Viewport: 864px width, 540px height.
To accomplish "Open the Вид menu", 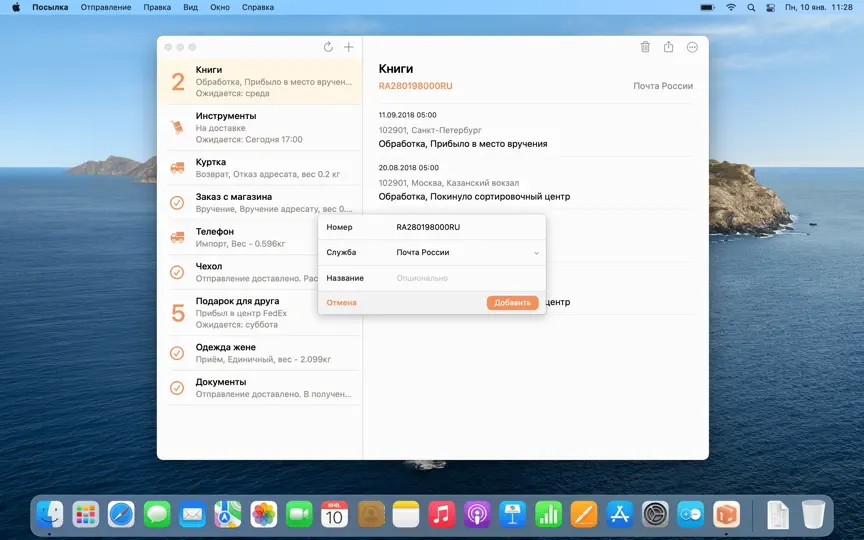I will point(190,8).
